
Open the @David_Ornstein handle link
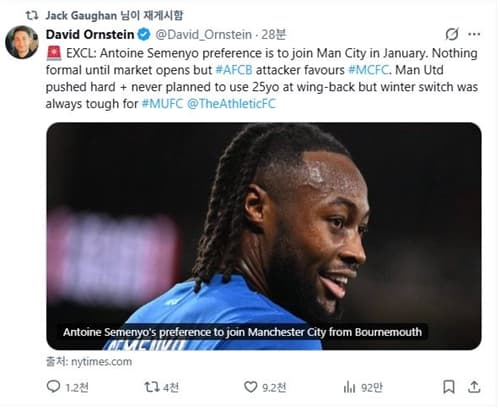coord(203,35)
